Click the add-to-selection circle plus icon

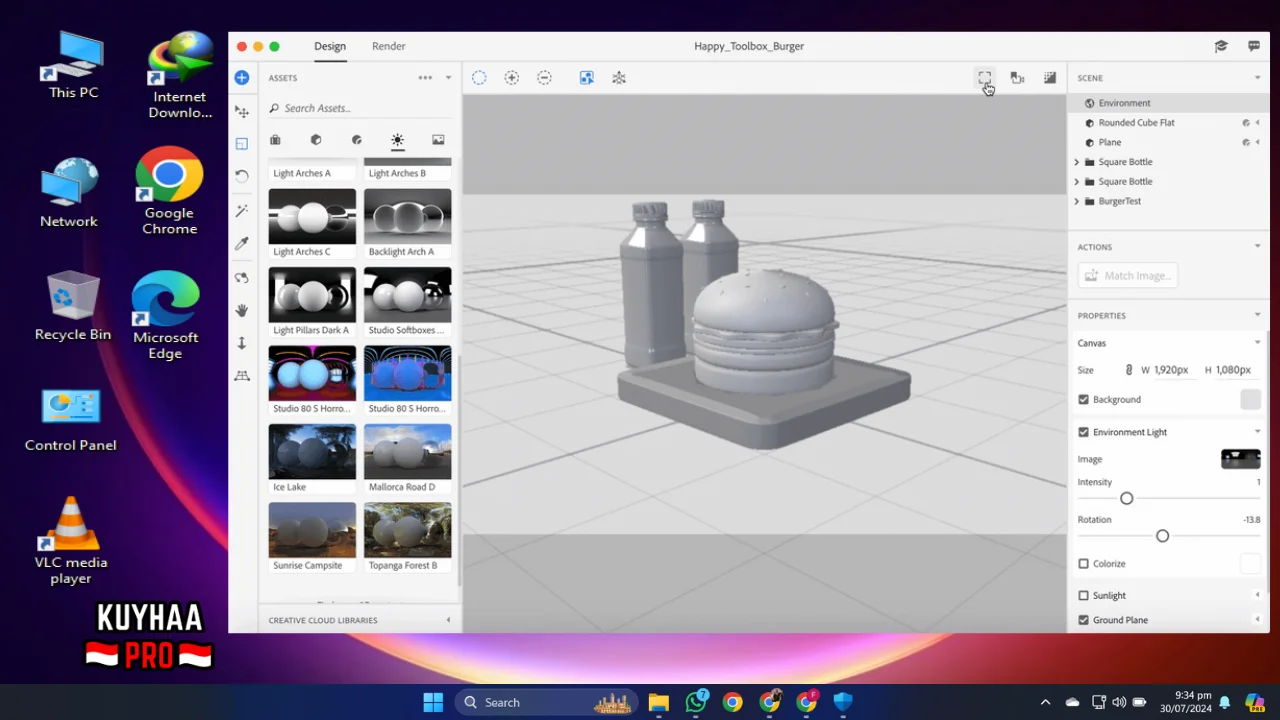coord(512,78)
